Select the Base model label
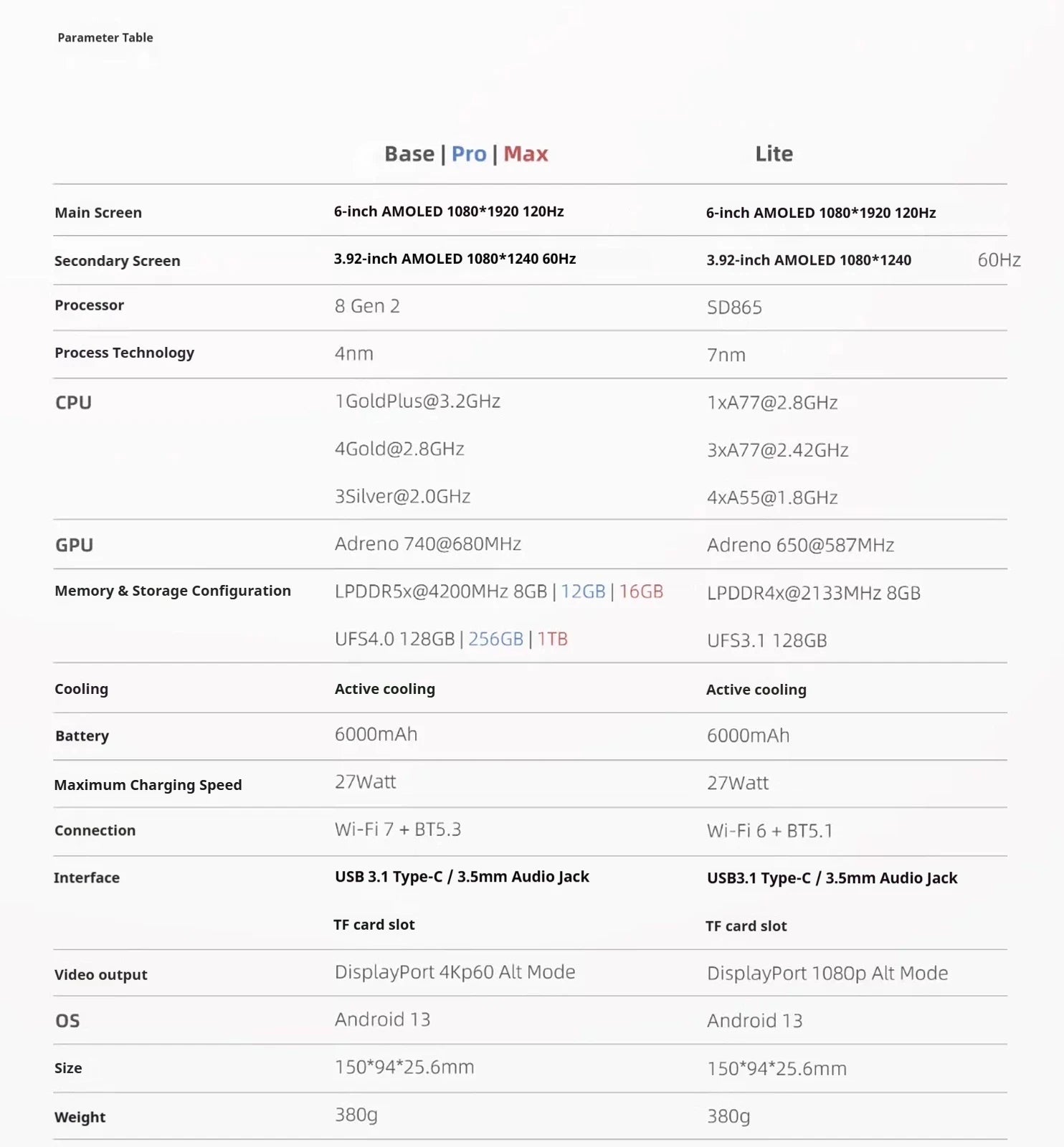The width and height of the screenshot is (1064, 1147). pyautogui.click(x=409, y=154)
